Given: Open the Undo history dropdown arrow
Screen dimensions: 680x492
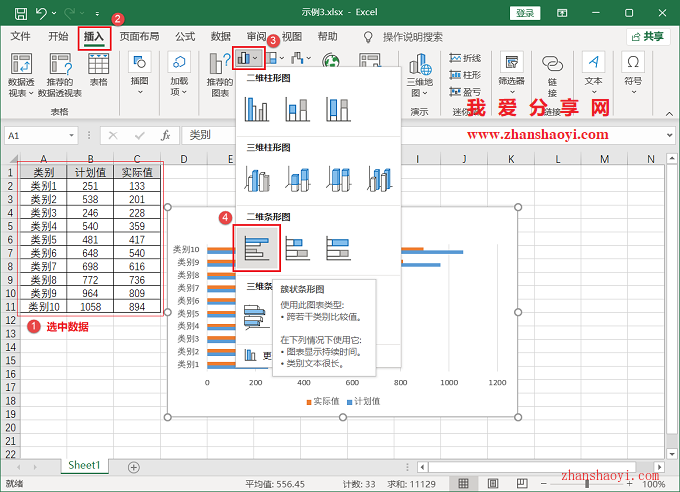Looking at the screenshot, I should pyautogui.click(x=54, y=13).
